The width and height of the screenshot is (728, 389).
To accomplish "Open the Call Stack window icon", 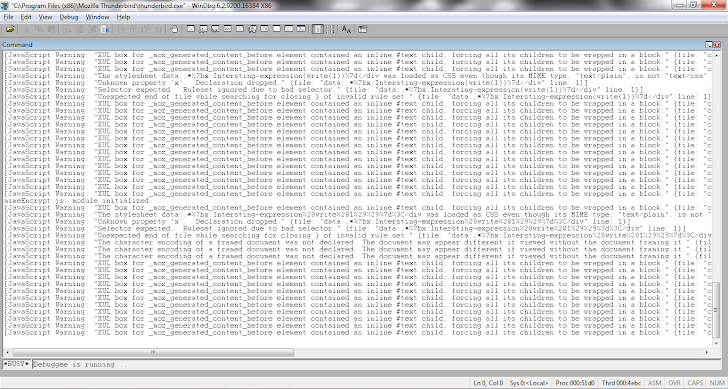I will click(x=252, y=29).
